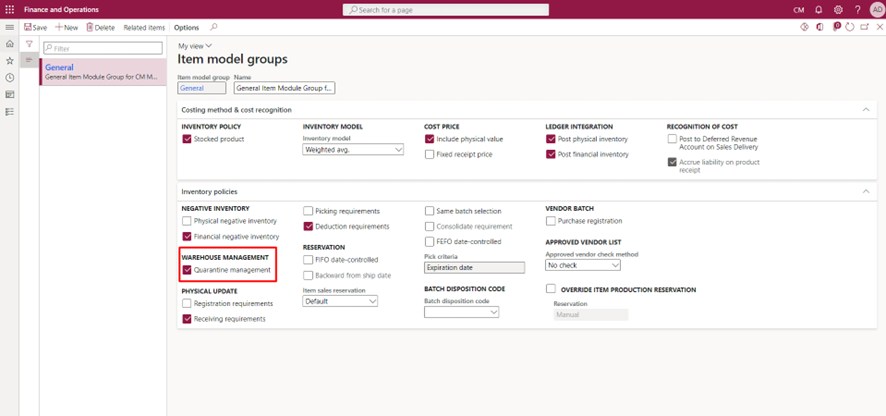
Task: Show filter pane funnel icon
Action: pyautogui.click(x=29, y=44)
